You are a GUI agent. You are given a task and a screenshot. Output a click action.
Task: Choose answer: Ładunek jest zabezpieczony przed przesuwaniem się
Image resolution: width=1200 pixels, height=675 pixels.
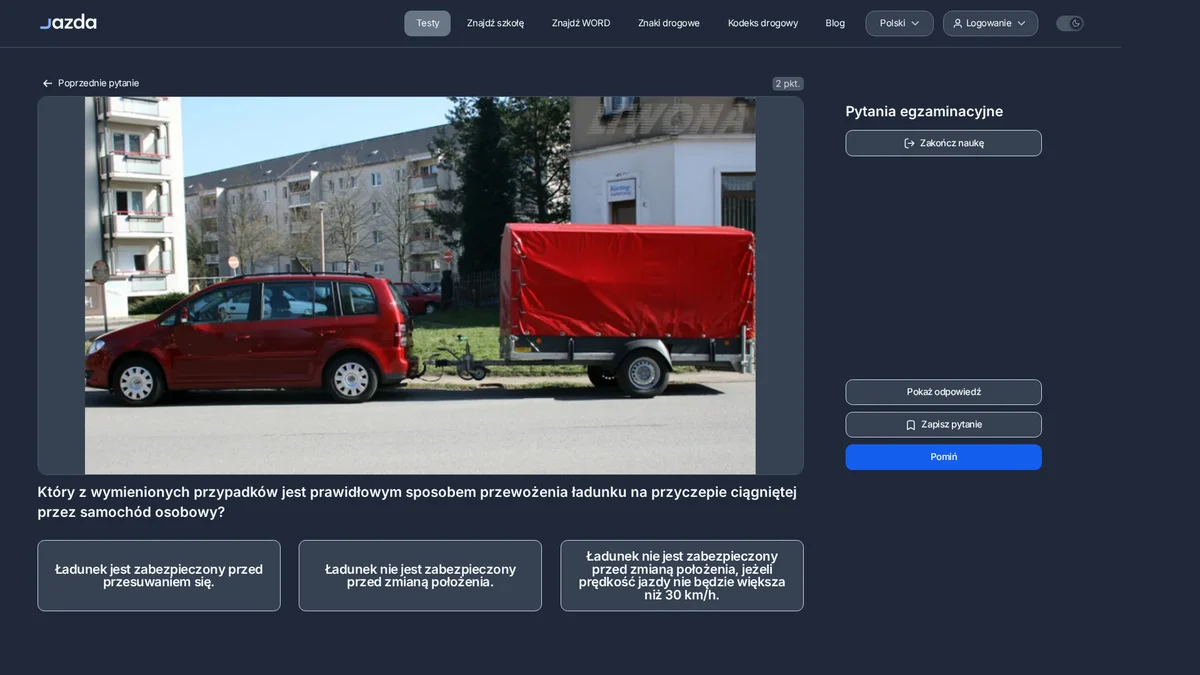[x=159, y=576]
